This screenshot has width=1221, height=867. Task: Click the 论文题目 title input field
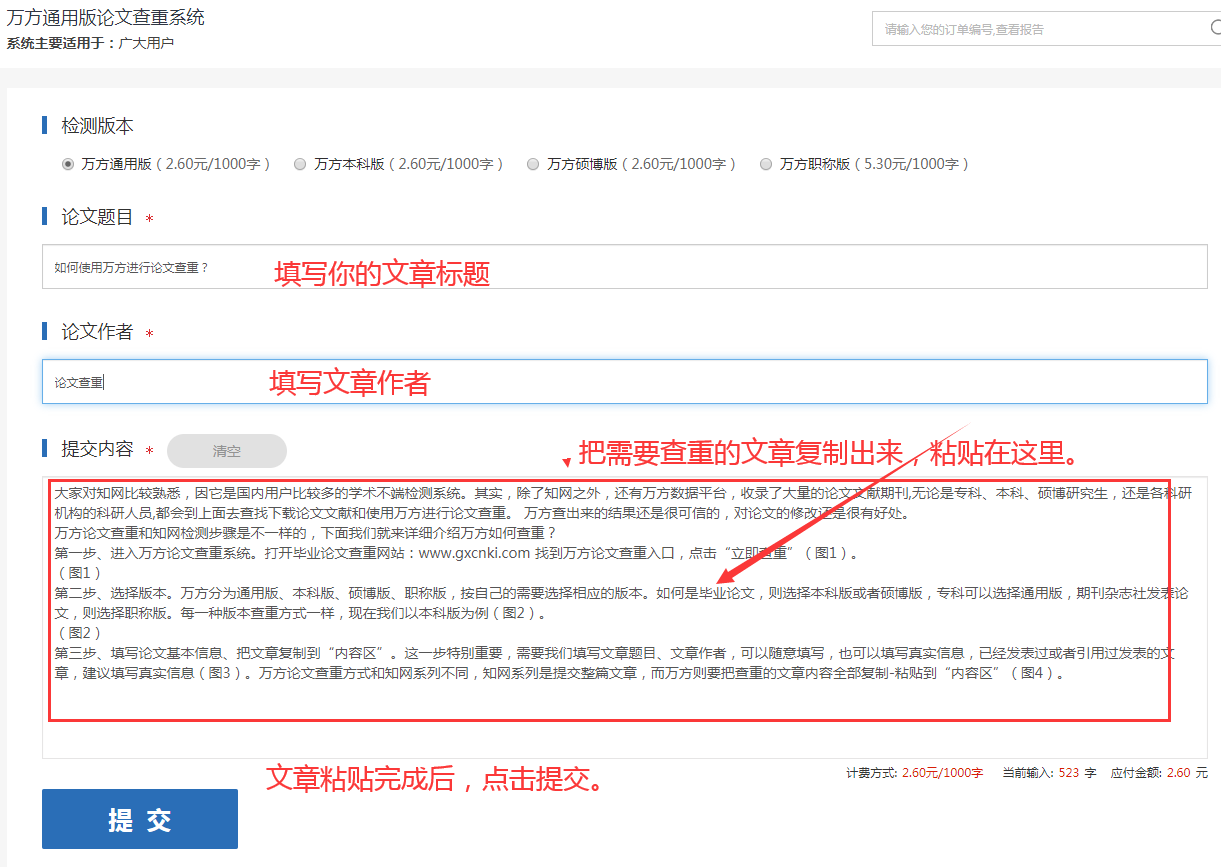pyautogui.click(x=624, y=267)
